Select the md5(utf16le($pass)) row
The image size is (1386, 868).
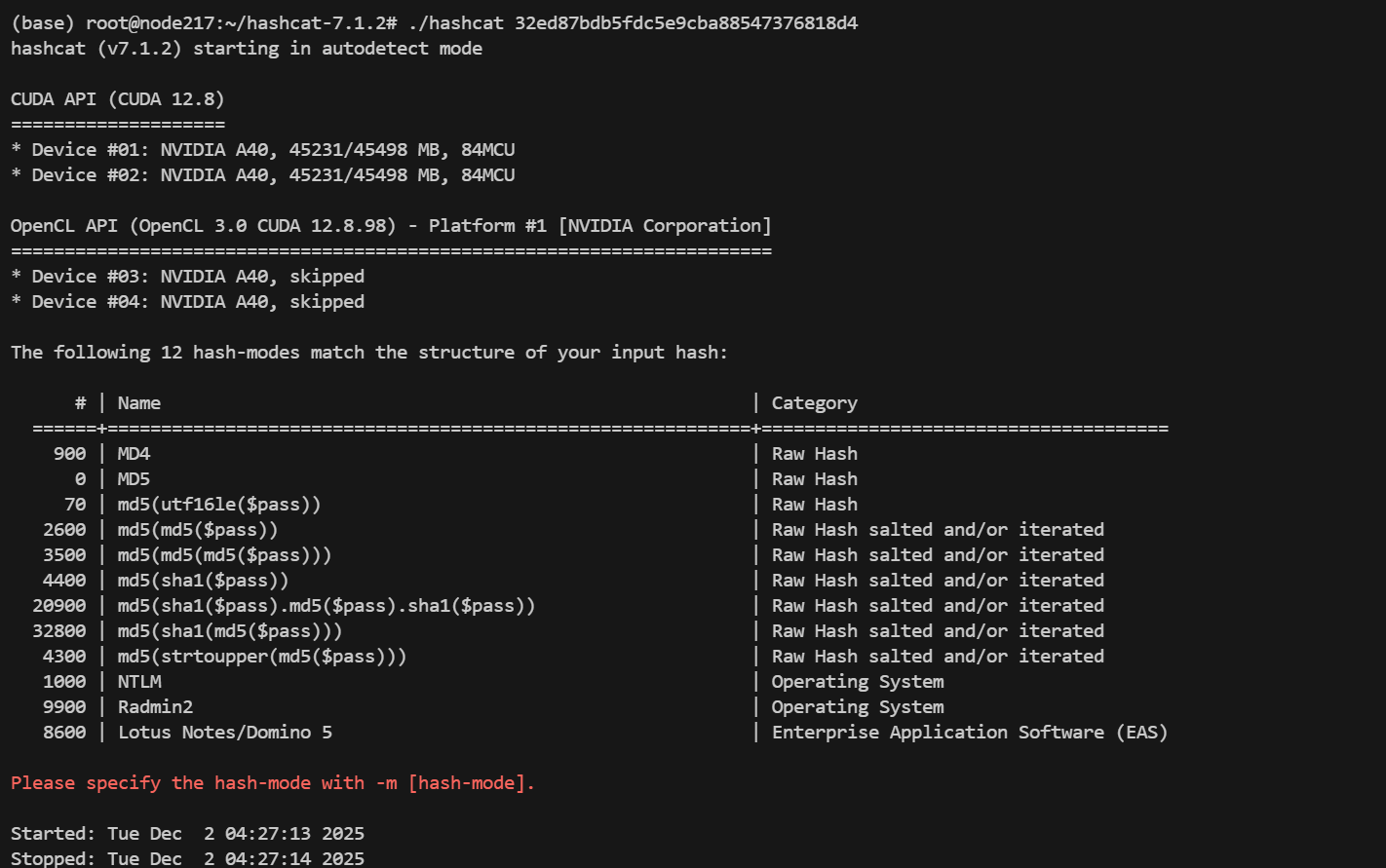point(218,505)
